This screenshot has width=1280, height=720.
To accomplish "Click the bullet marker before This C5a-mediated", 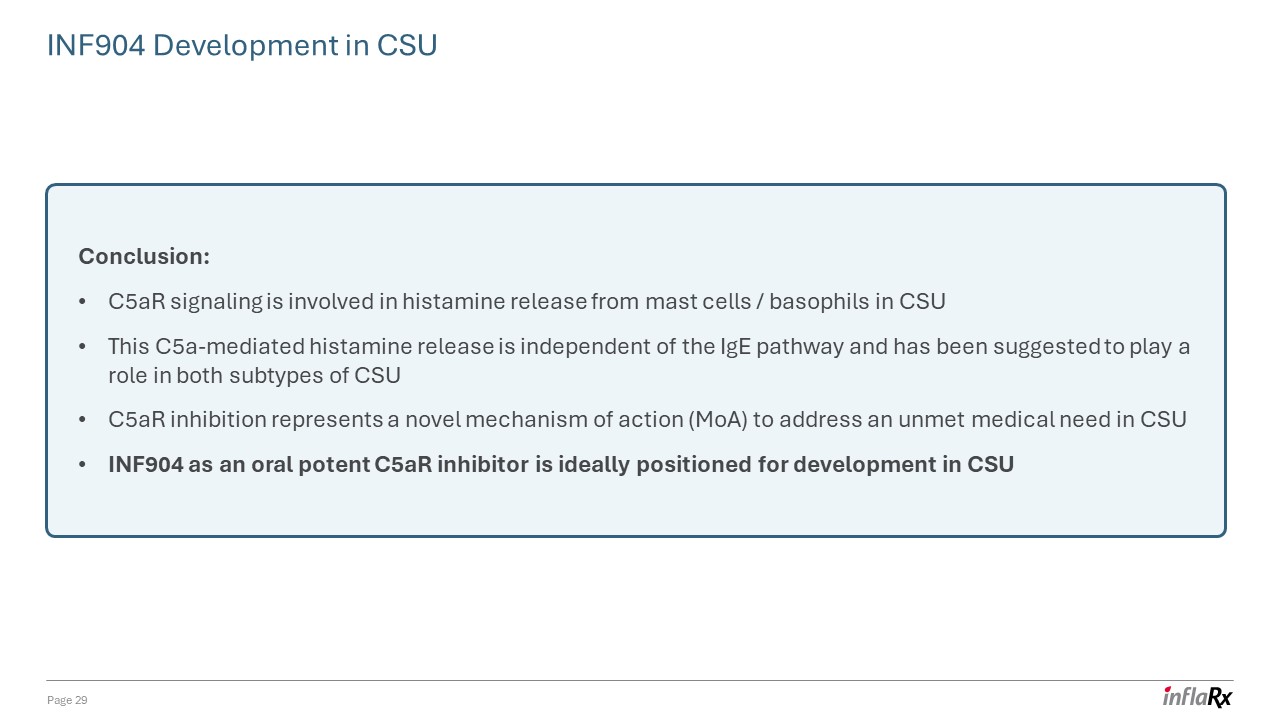I will [x=82, y=347].
